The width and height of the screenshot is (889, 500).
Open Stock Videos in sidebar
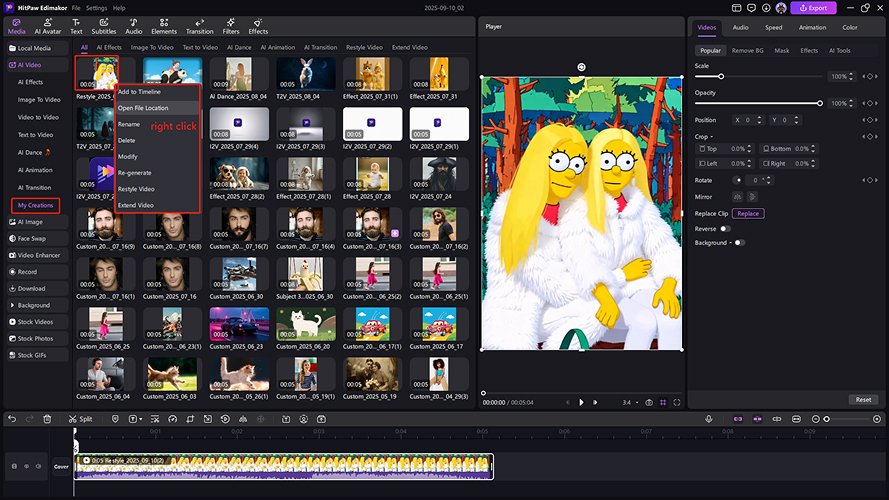pos(35,321)
